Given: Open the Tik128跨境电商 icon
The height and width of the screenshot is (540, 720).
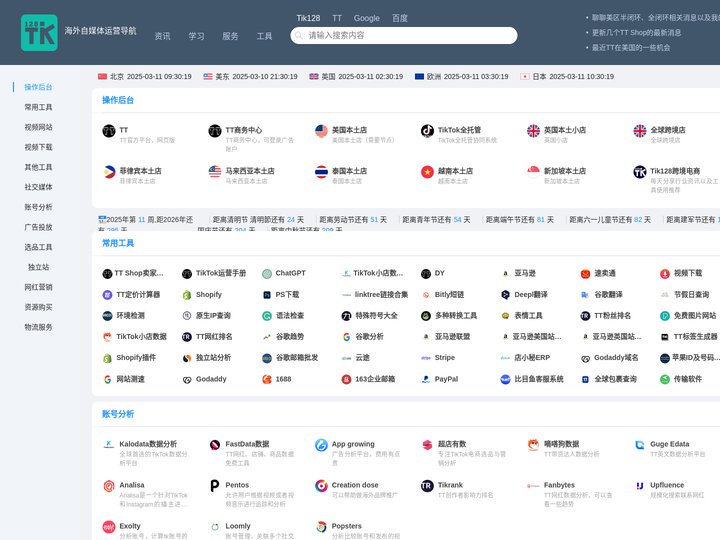Looking at the screenshot, I should point(640,172).
